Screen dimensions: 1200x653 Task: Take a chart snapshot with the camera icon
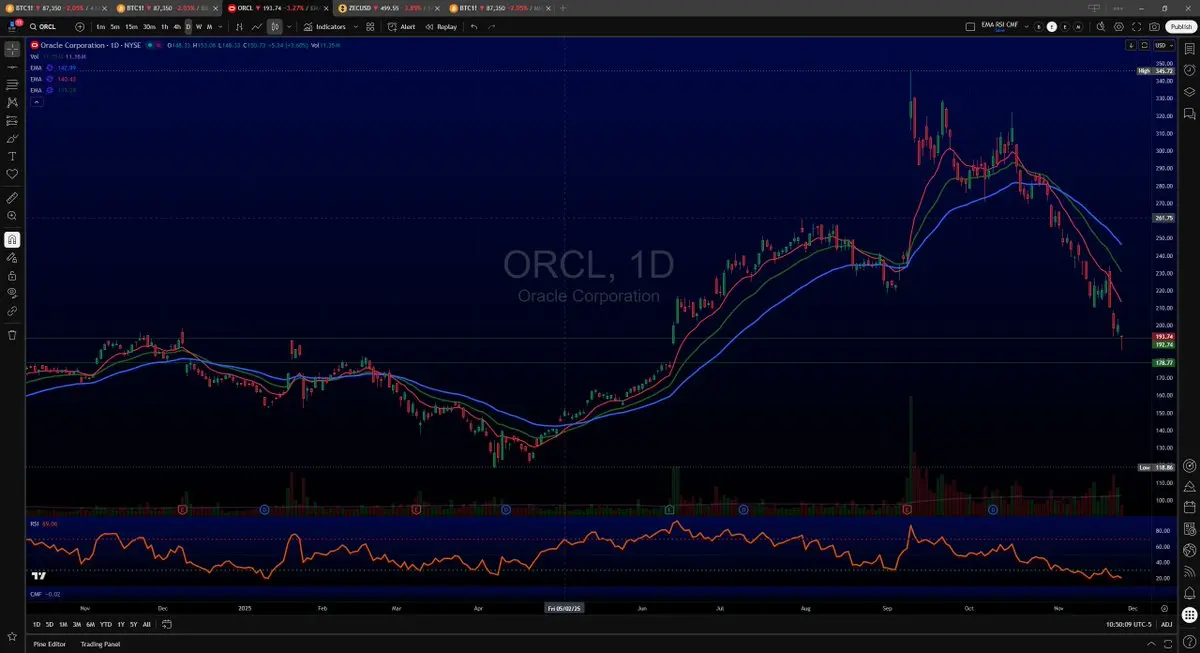[1155, 27]
